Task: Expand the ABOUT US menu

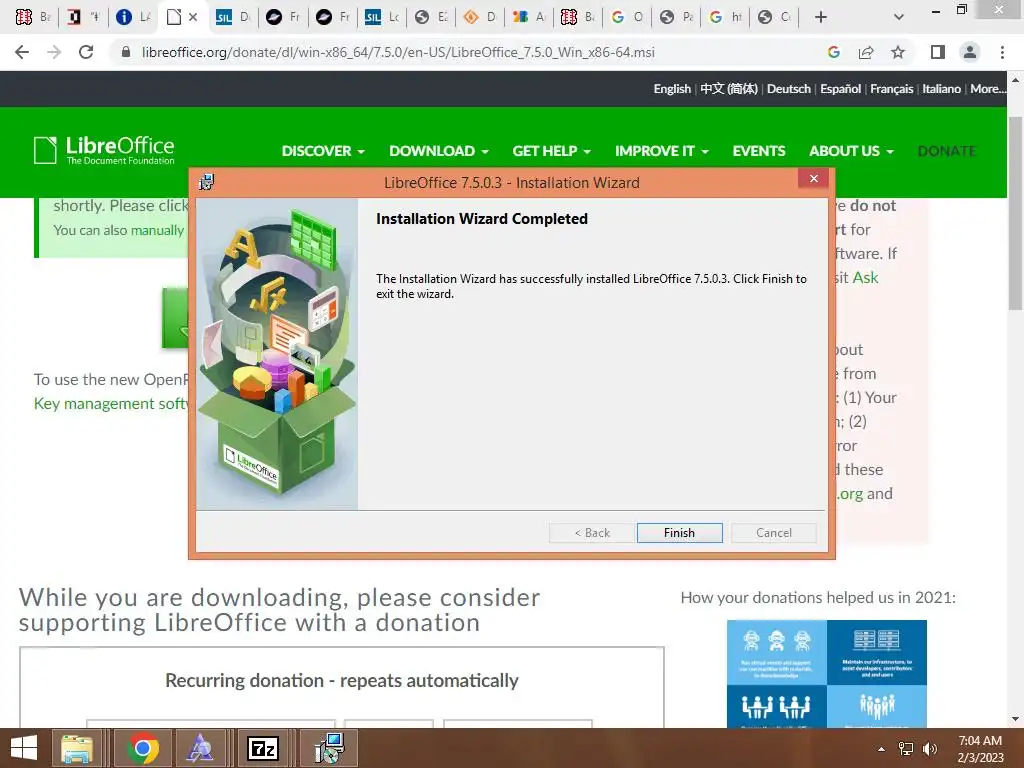Action: click(x=851, y=151)
